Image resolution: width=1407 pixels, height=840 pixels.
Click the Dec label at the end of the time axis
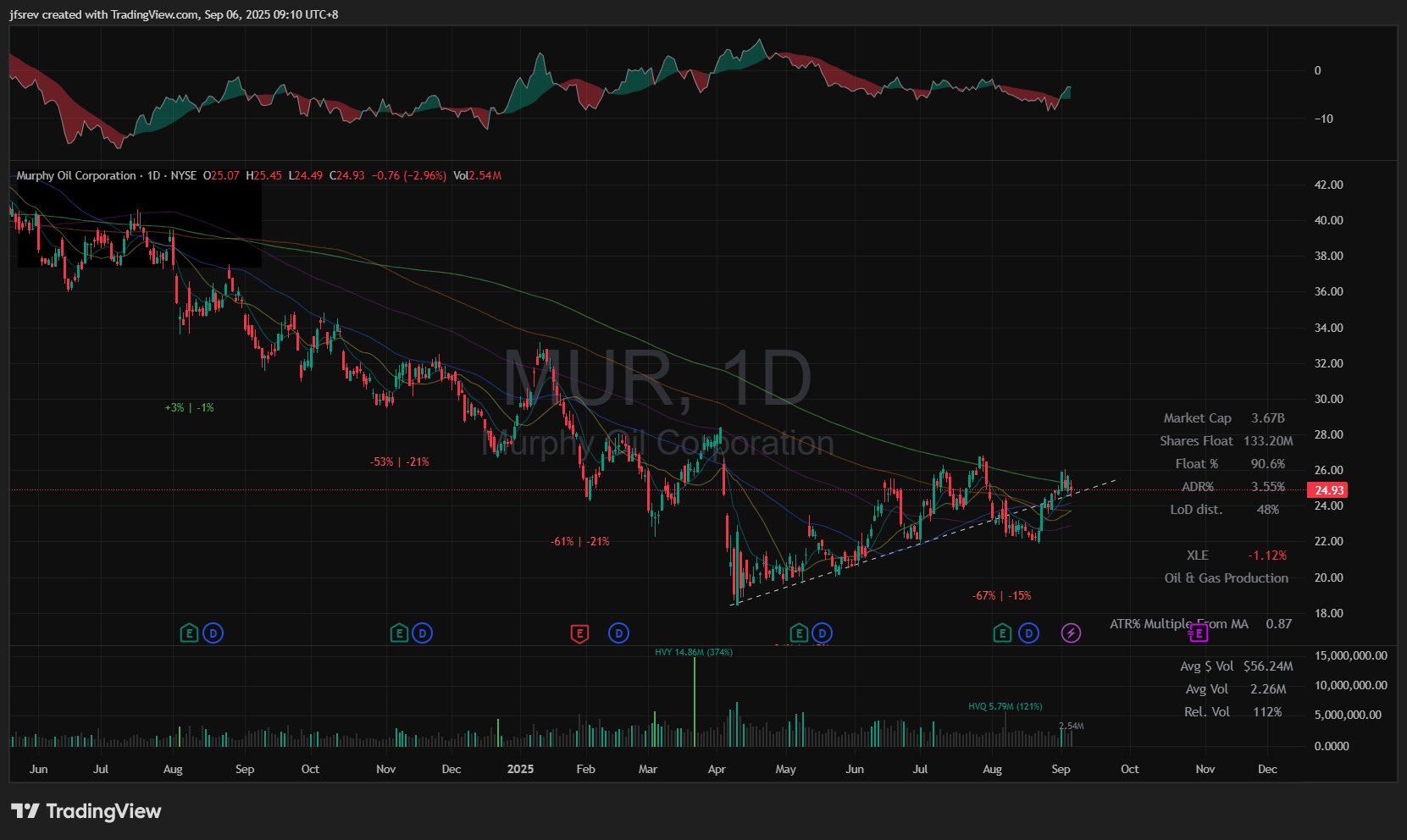coord(1267,769)
